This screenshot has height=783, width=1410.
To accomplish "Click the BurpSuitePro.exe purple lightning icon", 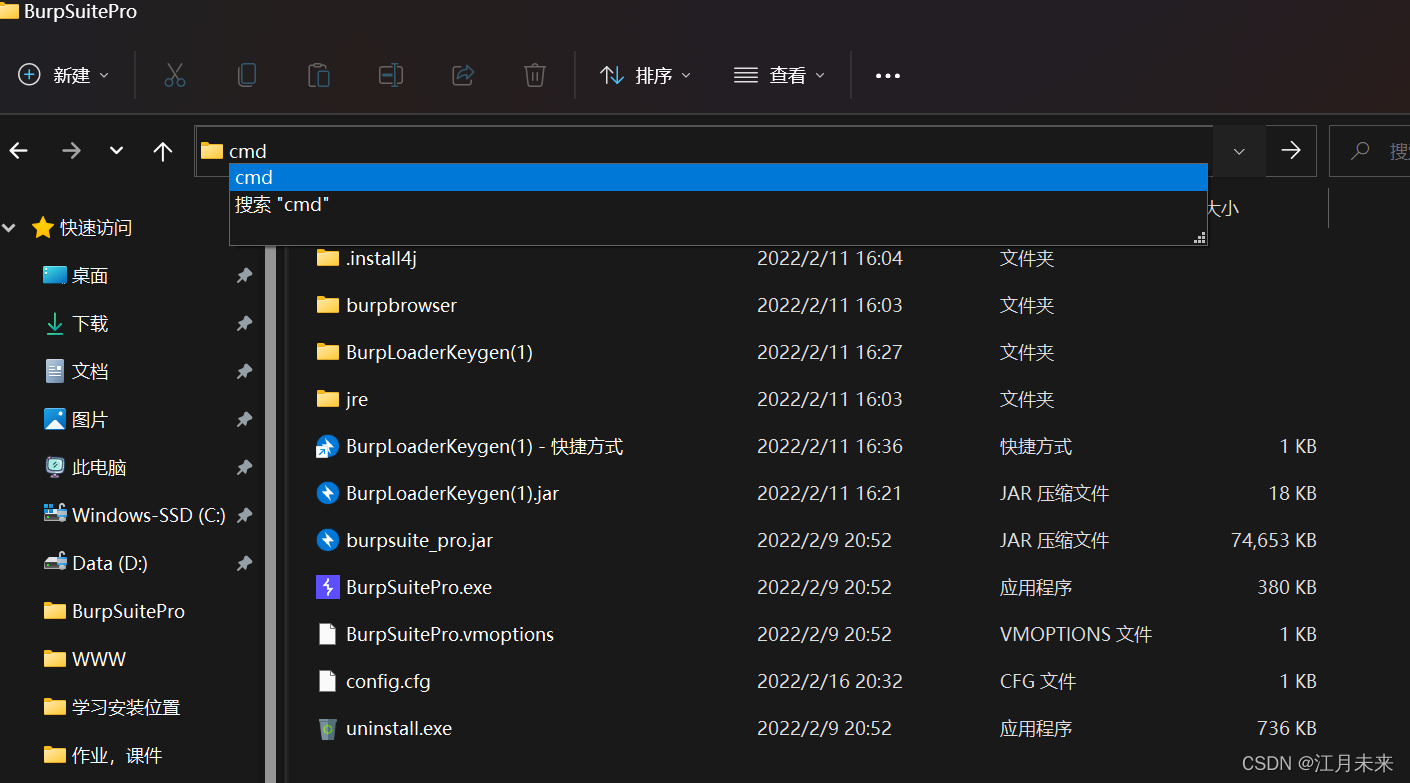I will 327,587.
